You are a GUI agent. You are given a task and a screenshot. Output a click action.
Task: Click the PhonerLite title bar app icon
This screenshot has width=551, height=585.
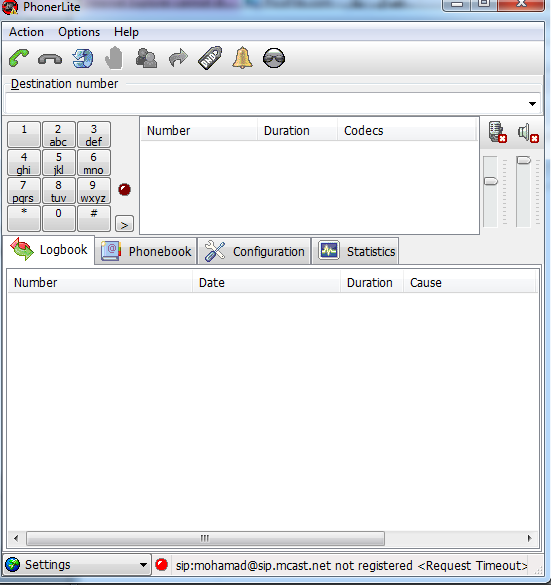coord(10,7)
